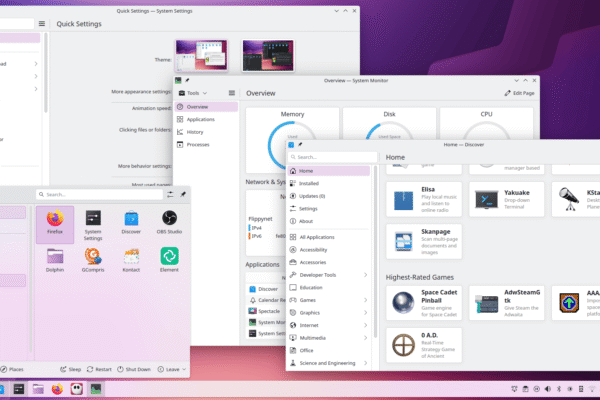Open Dolphin file manager in launcher
The height and width of the screenshot is (400, 600).
point(55,260)
